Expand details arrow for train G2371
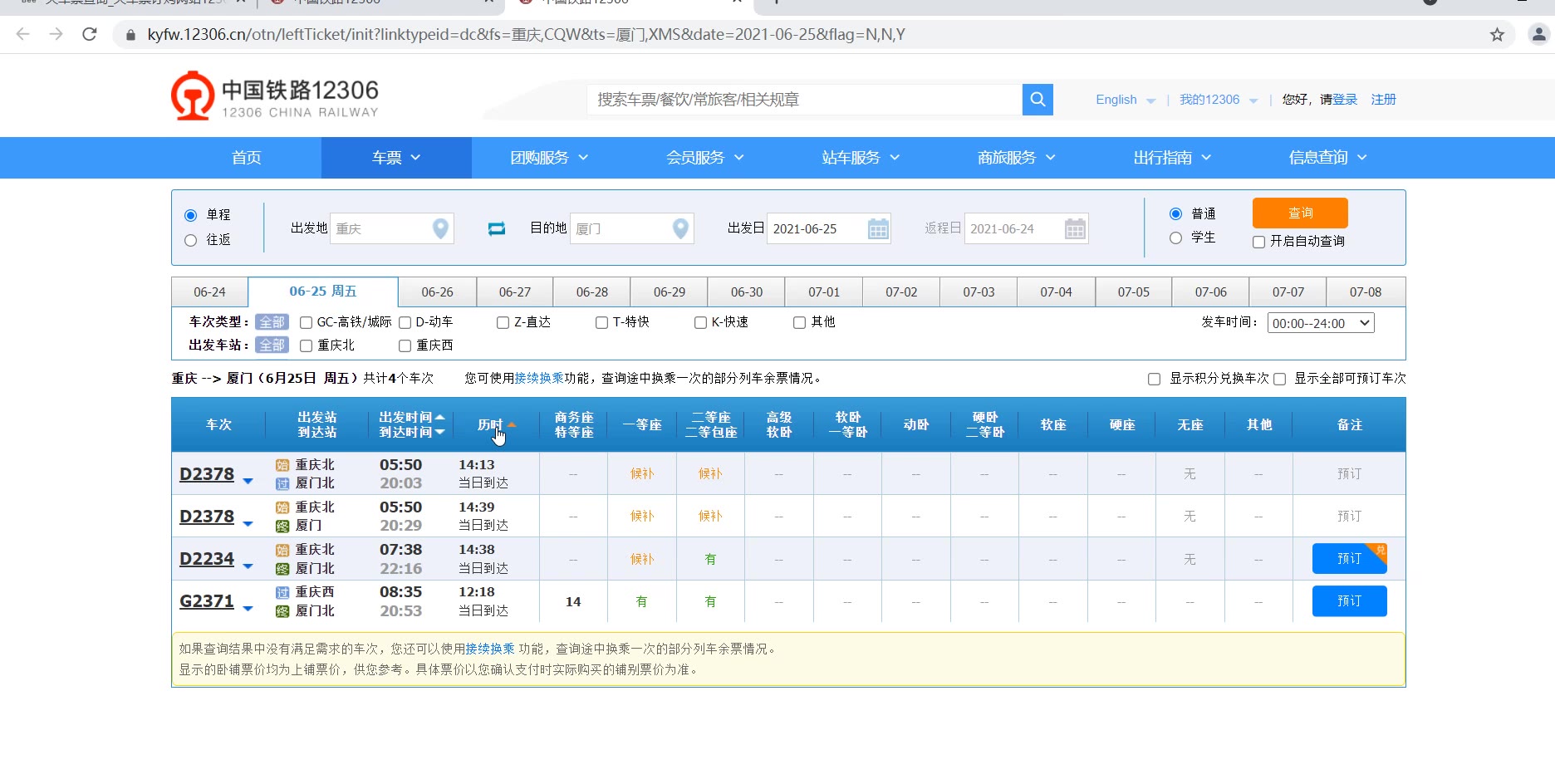The image size is (1555, 784). pos(248,608)
